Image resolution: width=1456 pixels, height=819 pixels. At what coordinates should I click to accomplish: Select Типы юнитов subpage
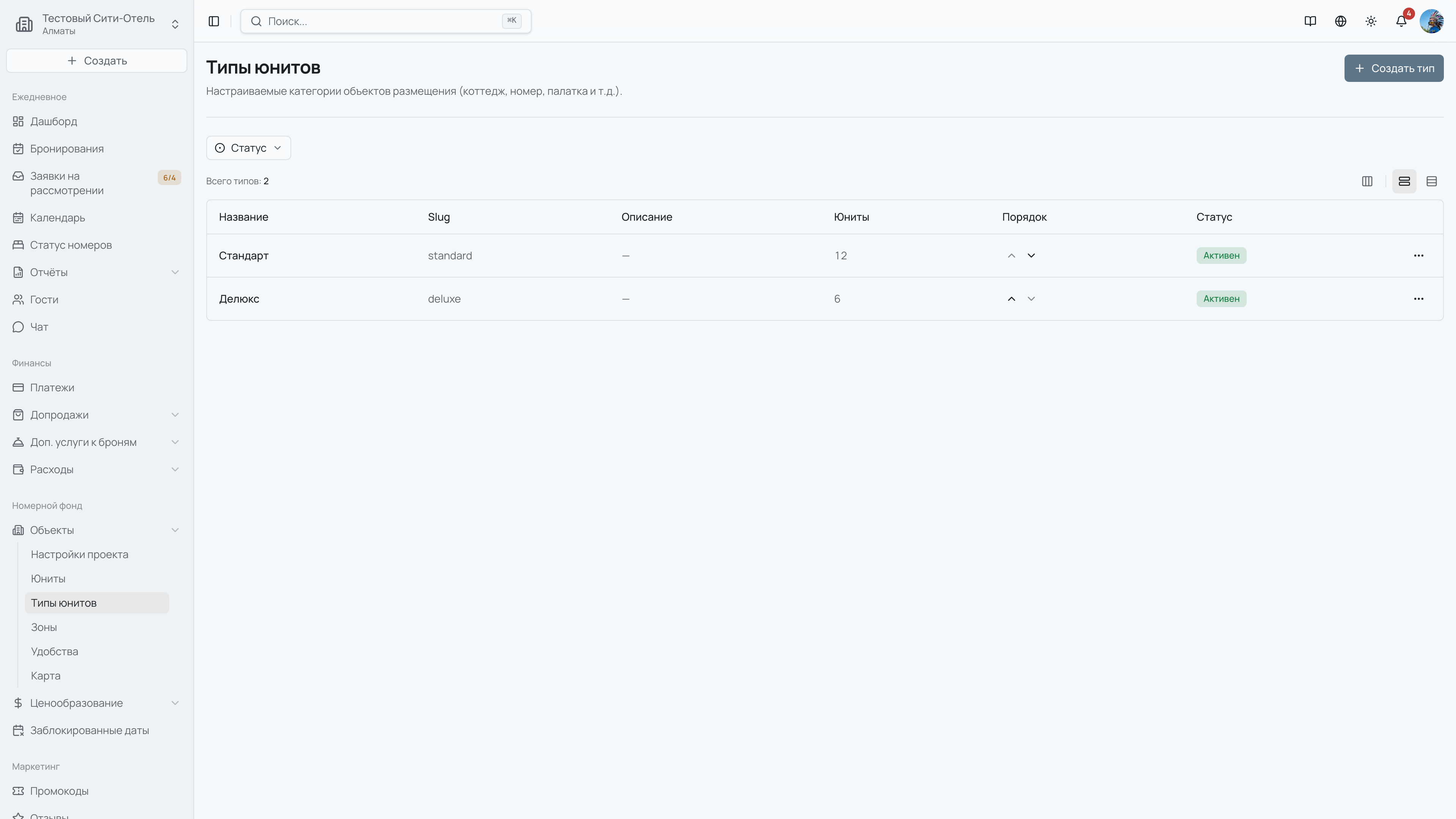click(97, 603)
